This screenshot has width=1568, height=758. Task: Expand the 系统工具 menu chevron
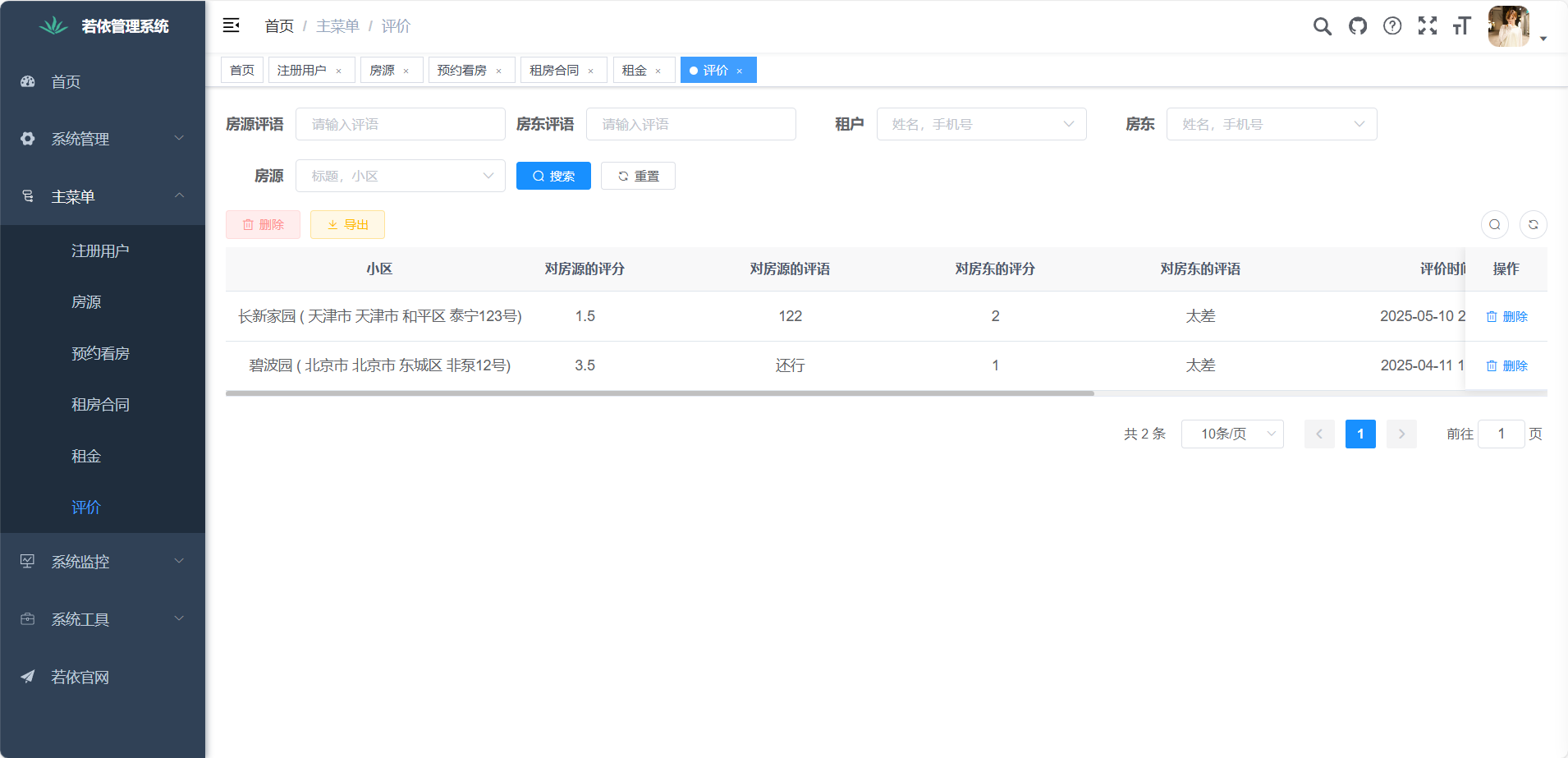(x=179, y=618)
